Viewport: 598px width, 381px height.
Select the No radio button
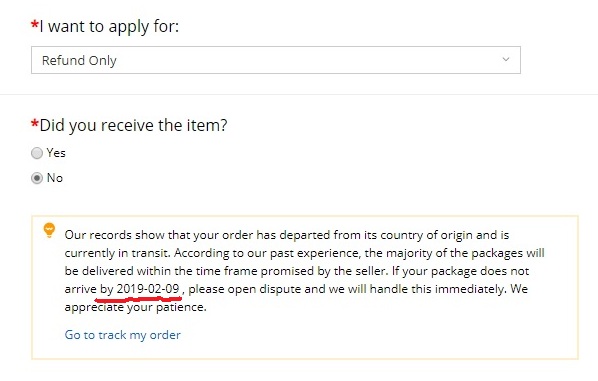[37, 178]
